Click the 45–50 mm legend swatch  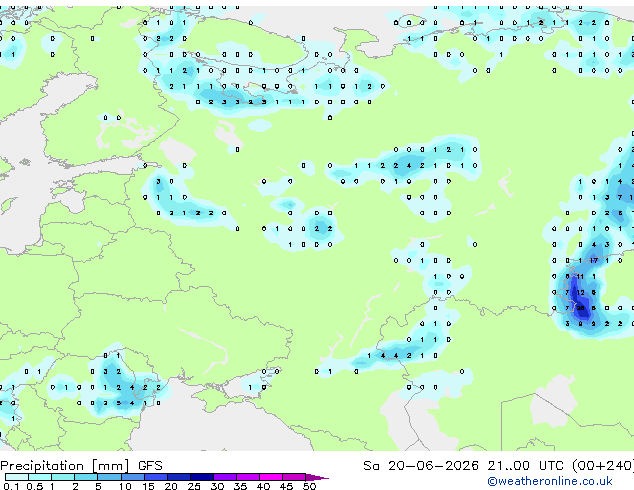coord(294,477)
